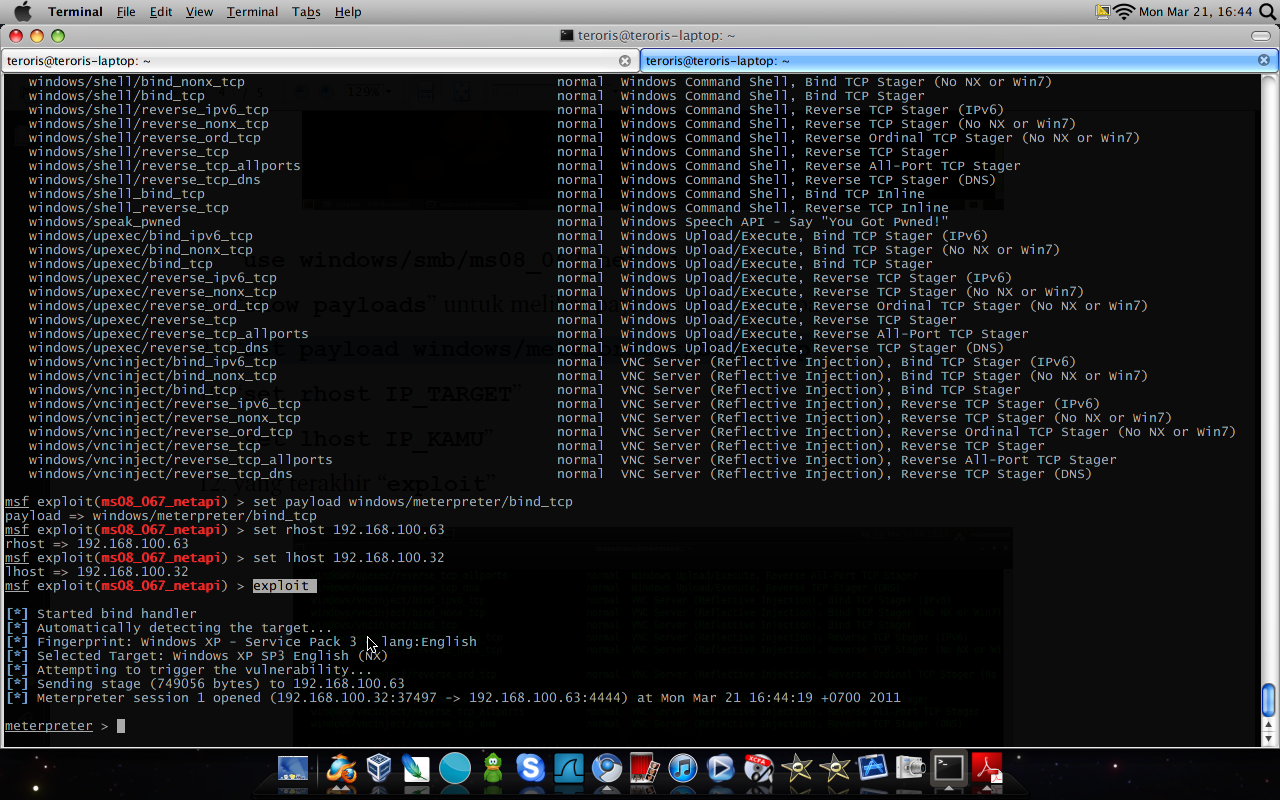Open Wireshark shark fin icon
Image resolution: width=1280 pixels, height=800 pixels.
click(568, 768)
